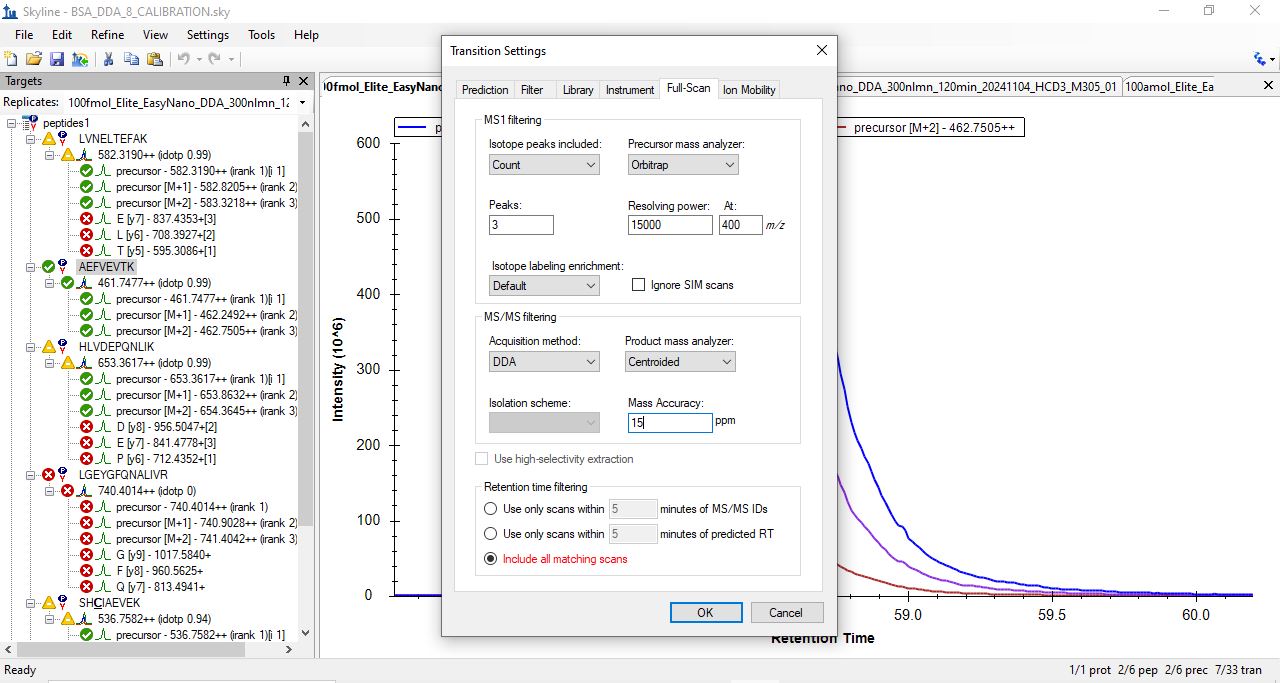
Task: Click the Save floppy disk icon
Action: coord(57,59)
